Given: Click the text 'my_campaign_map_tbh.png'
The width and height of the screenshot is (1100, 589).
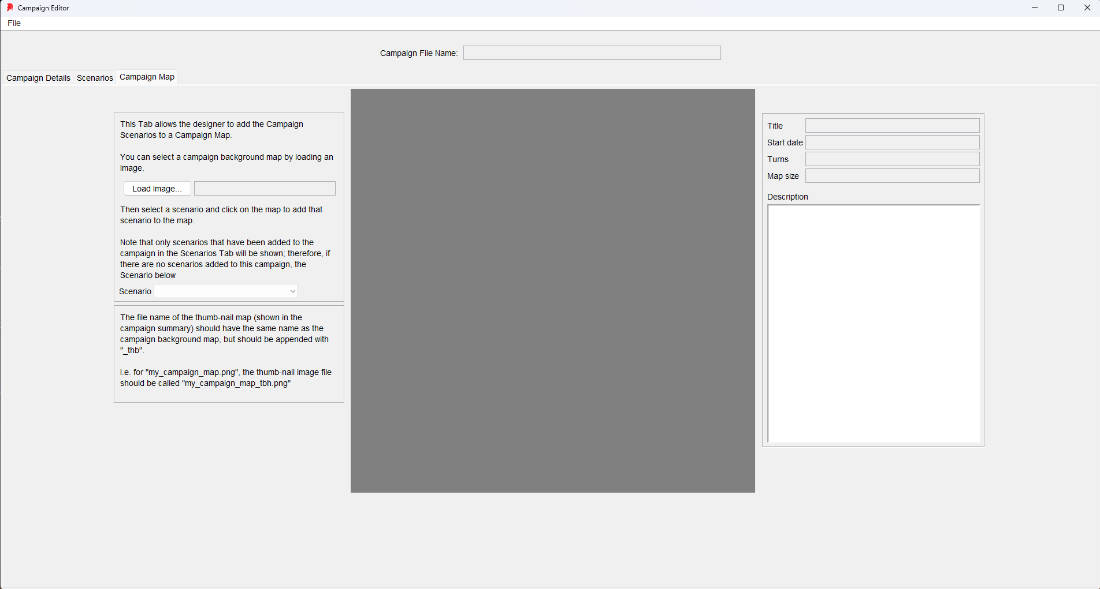Looking at the screenshot, I should point(237,384).
